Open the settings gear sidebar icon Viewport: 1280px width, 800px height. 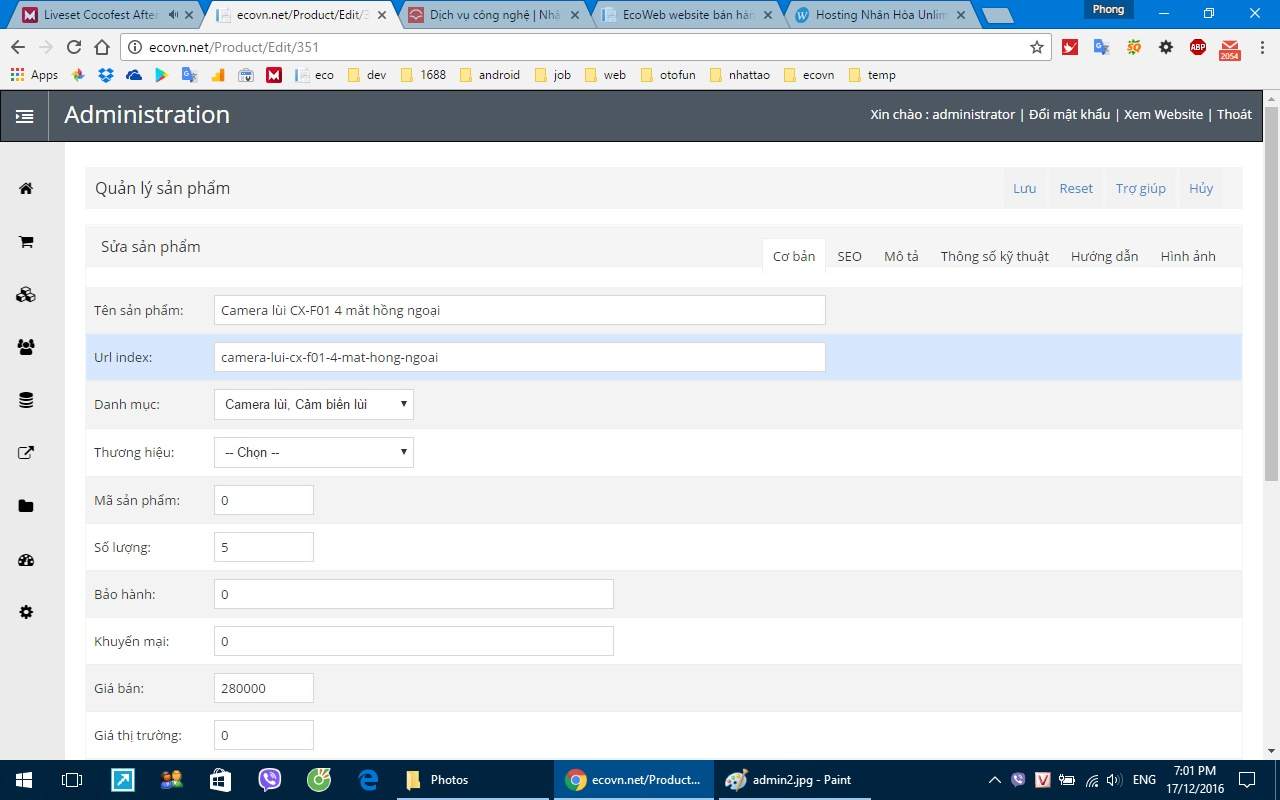click(x=26, y=612)
